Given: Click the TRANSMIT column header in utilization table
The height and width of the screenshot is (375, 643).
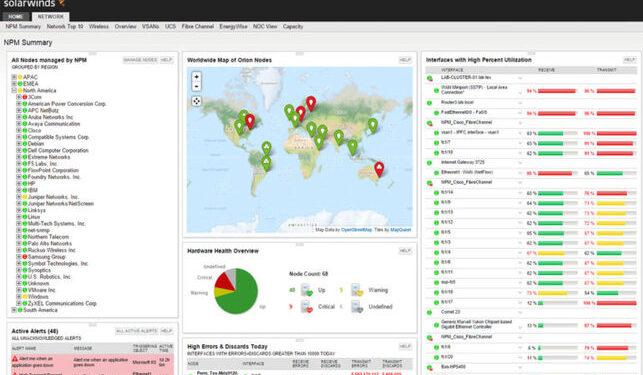Looking at the screenshot, I should click(x=607, y=70).
